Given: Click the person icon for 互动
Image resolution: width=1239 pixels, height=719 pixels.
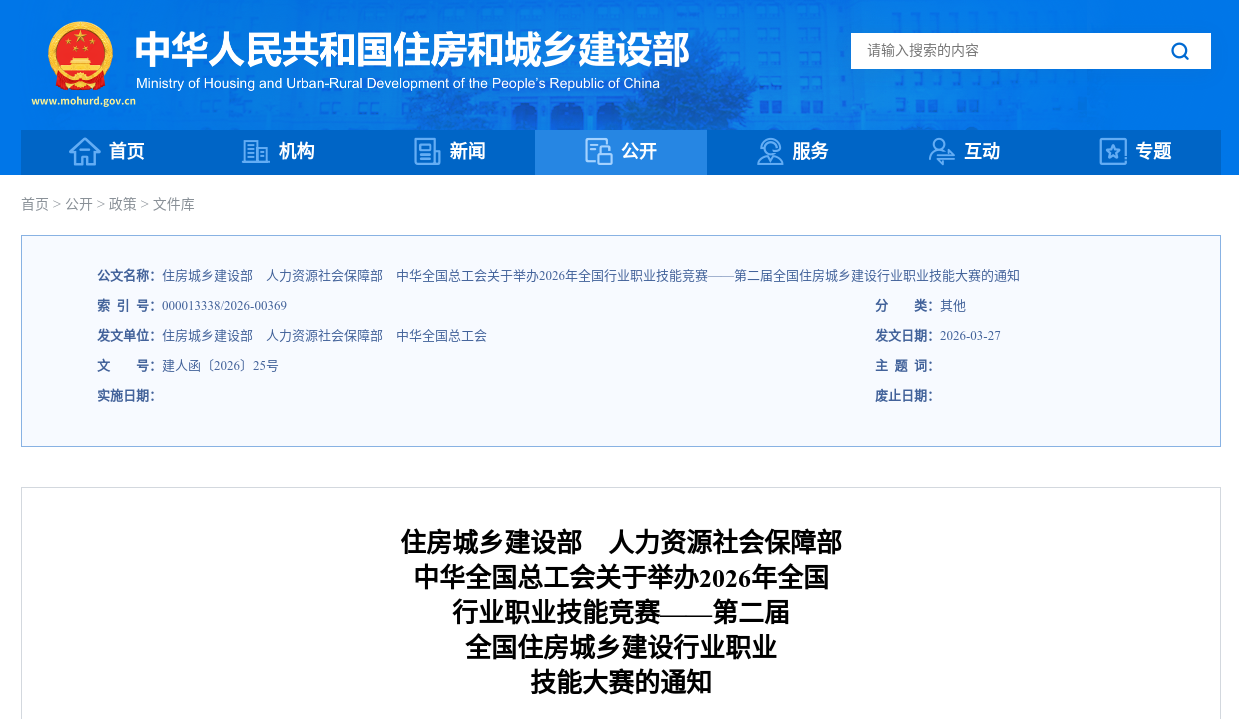Looking at the screenshot, I should [x=941, y=152].
